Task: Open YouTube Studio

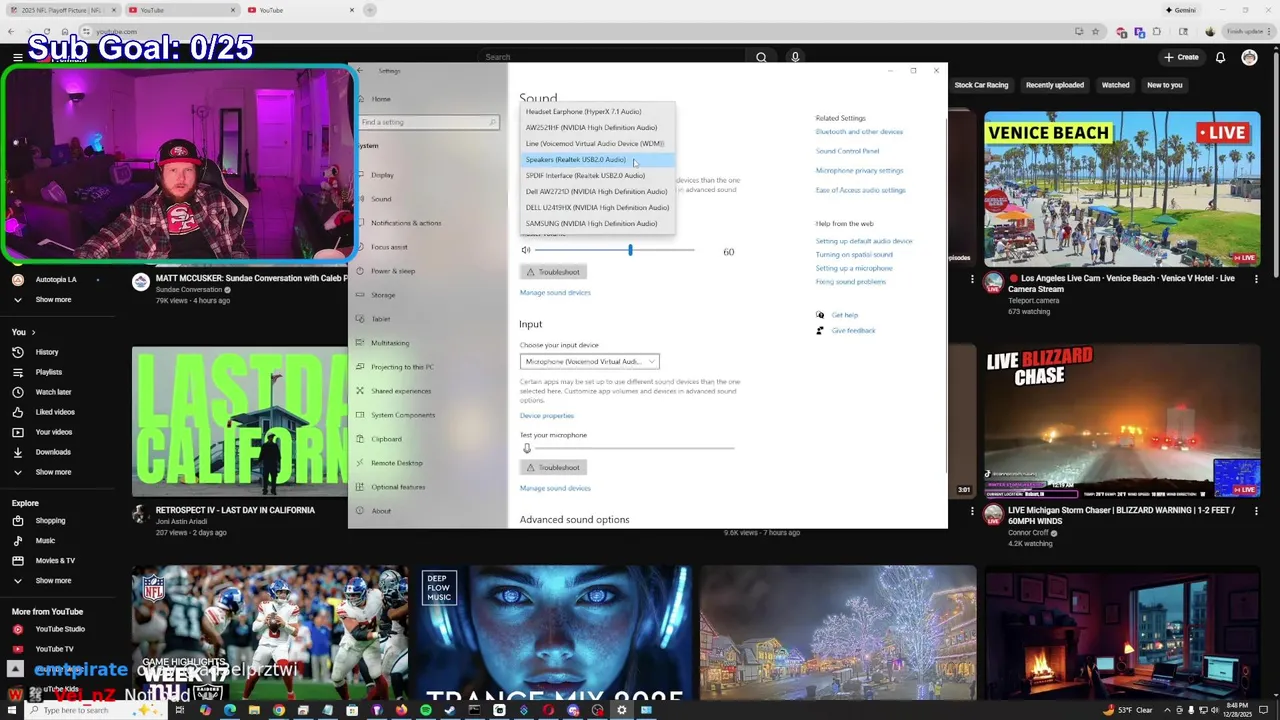Action: [x=60, y=629]
